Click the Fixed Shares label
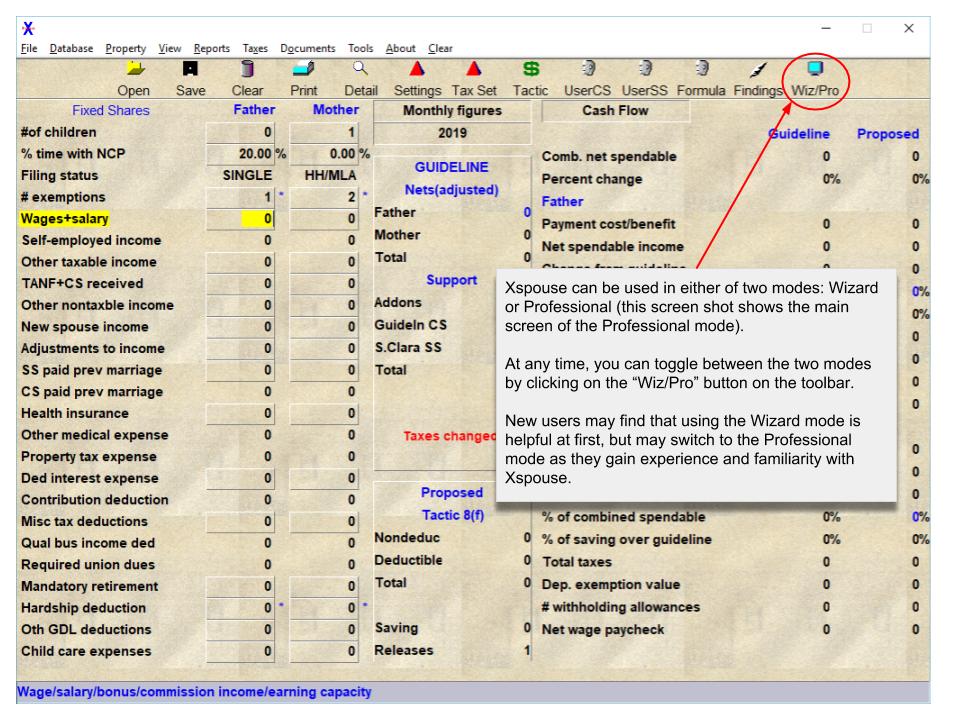960x720 pixels. [x=111, y=111]
